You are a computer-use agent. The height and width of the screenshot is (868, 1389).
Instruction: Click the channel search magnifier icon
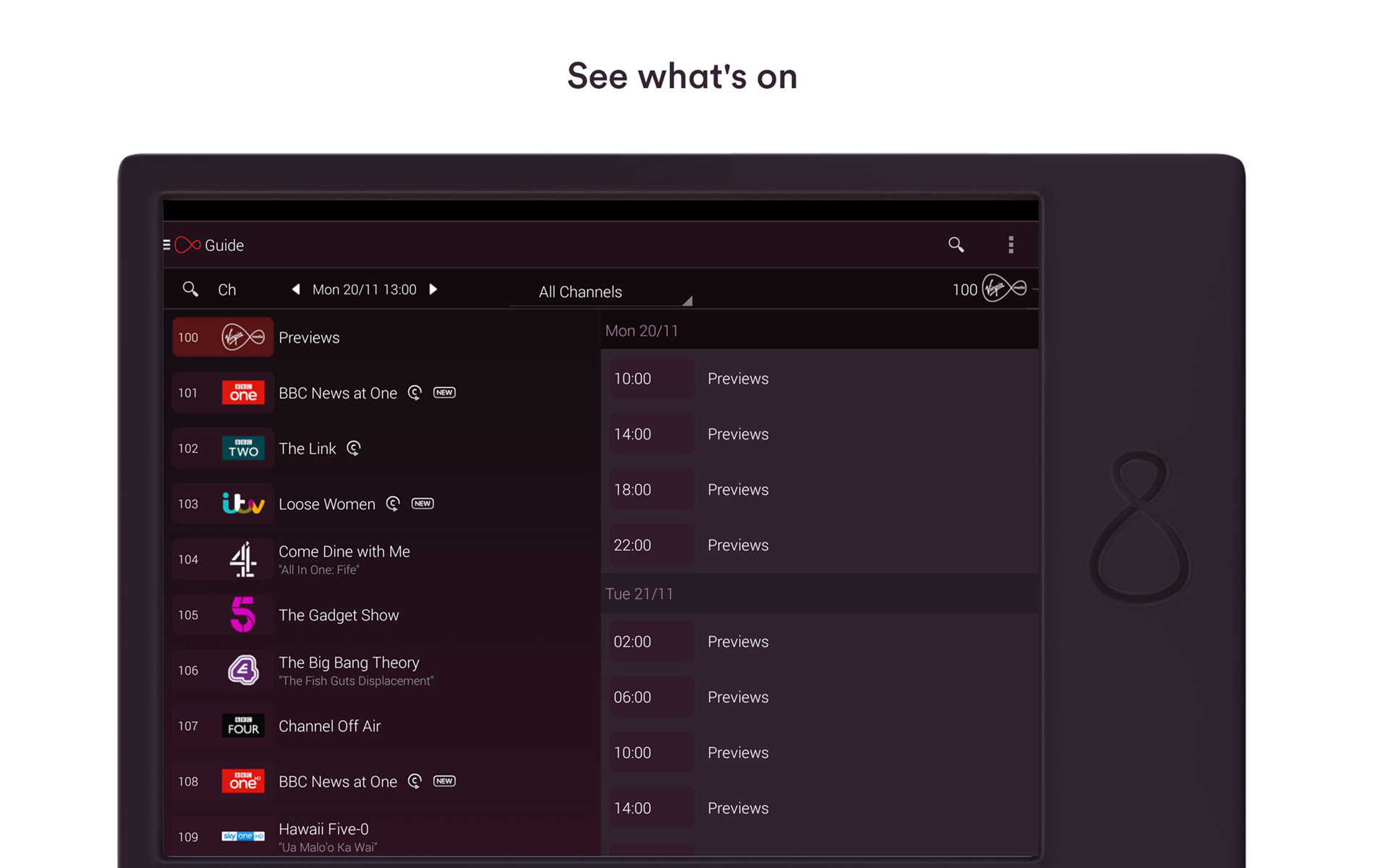click(x=190, y=289)
